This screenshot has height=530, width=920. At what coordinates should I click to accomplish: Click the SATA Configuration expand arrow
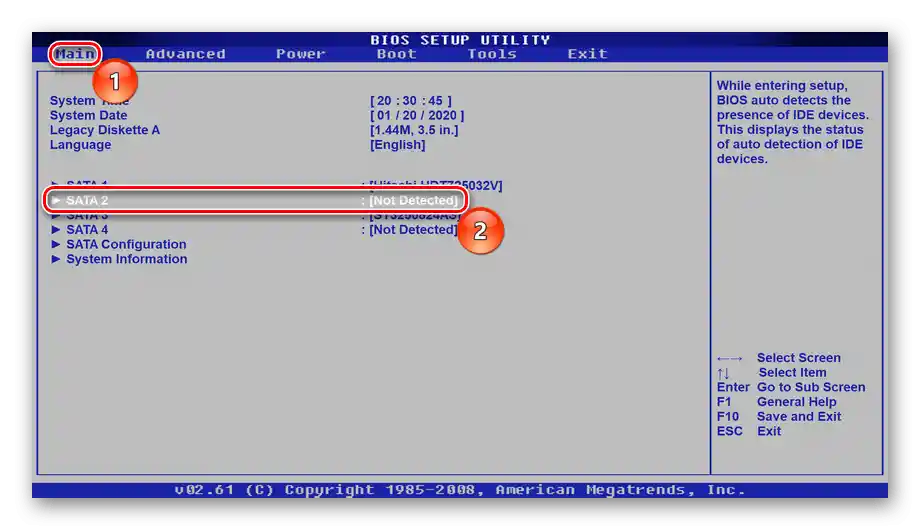[56, 244]
